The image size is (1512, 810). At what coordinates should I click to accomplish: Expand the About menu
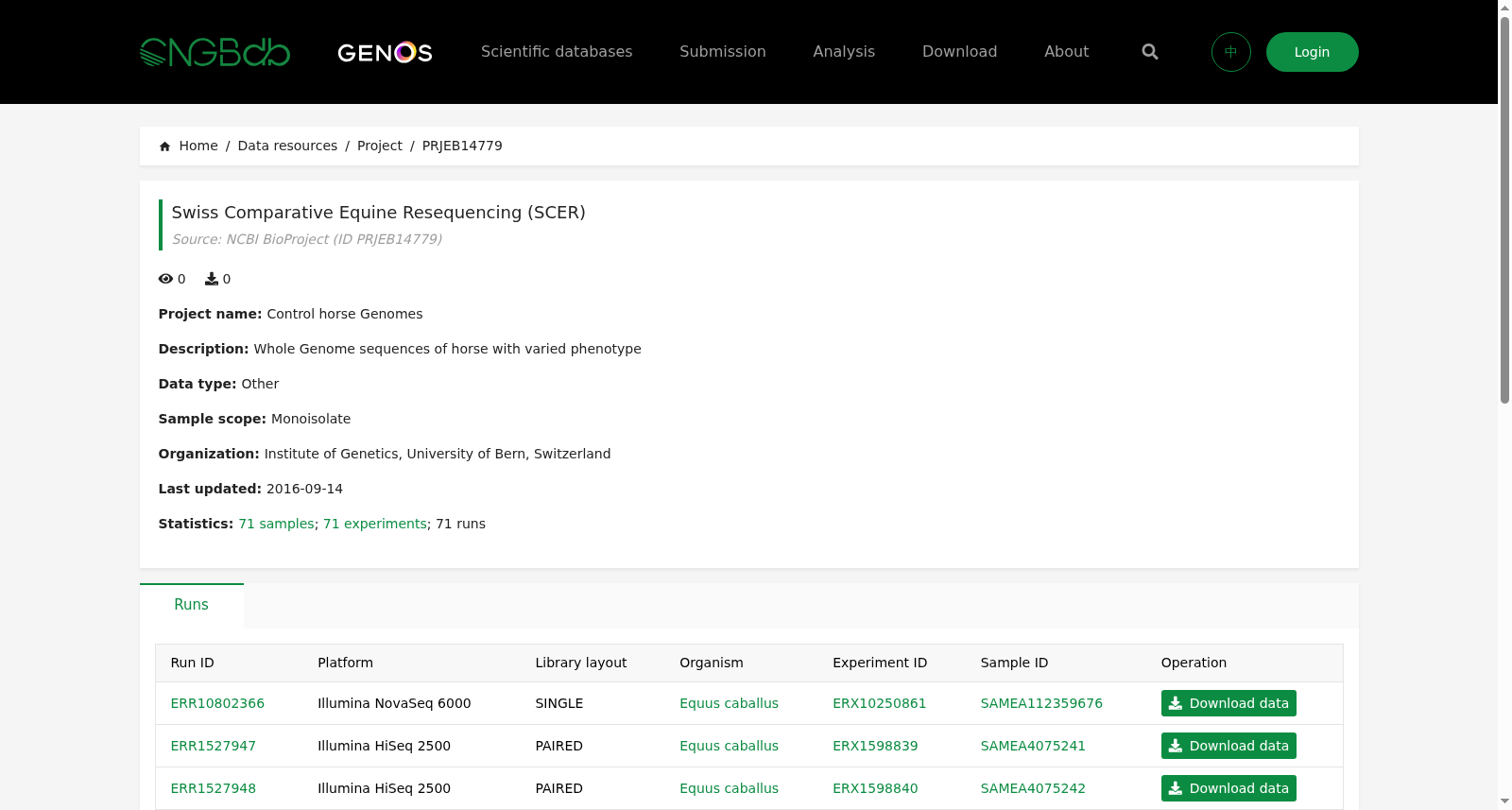1066,52
